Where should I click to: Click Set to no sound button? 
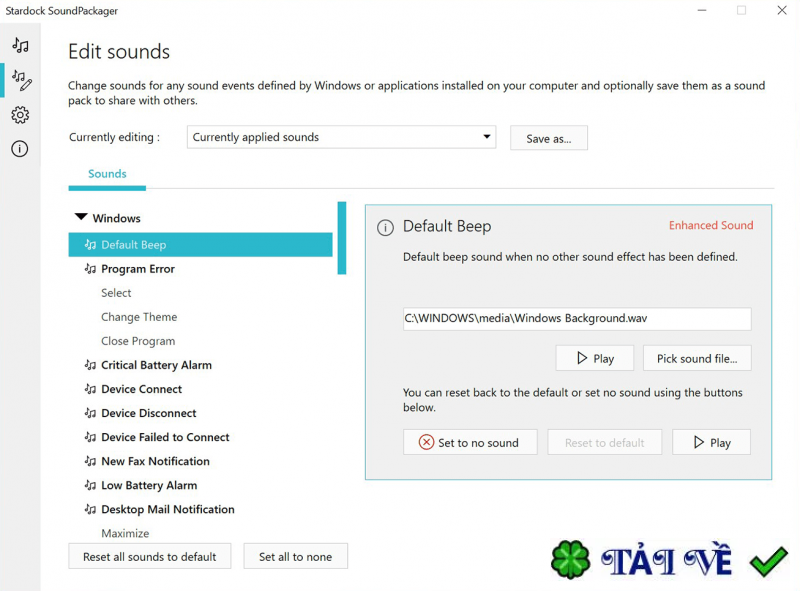tap(470, 442)
